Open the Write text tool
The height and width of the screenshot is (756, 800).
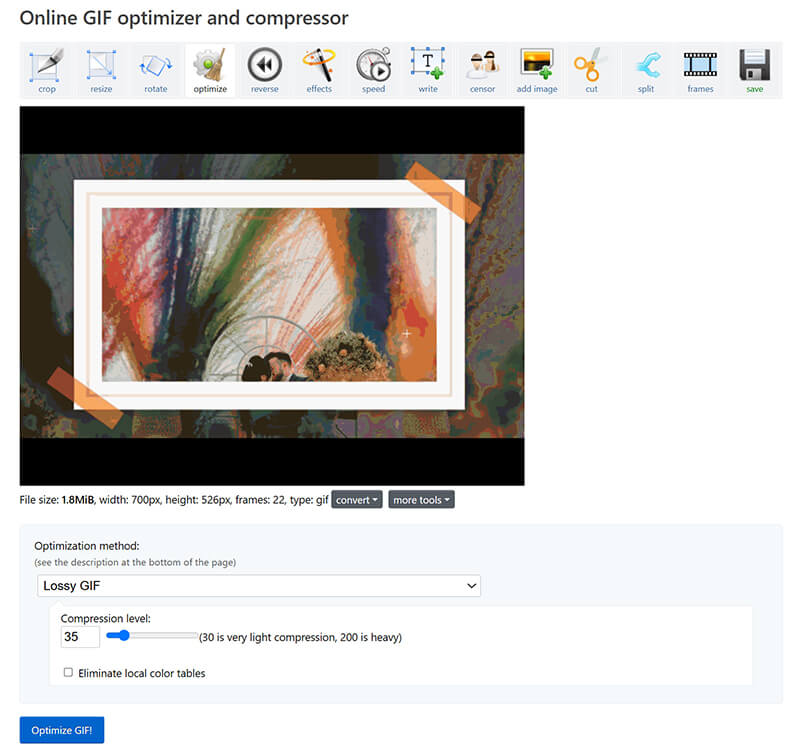click(428, 68)
